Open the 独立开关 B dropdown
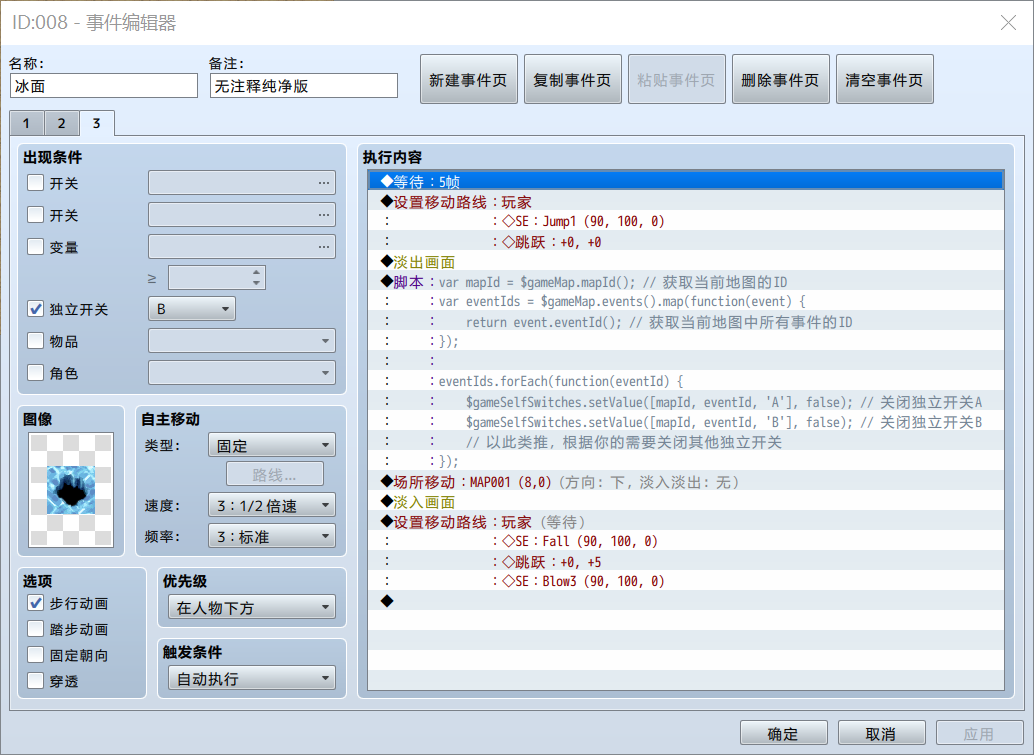 click(x=192, y=309)
